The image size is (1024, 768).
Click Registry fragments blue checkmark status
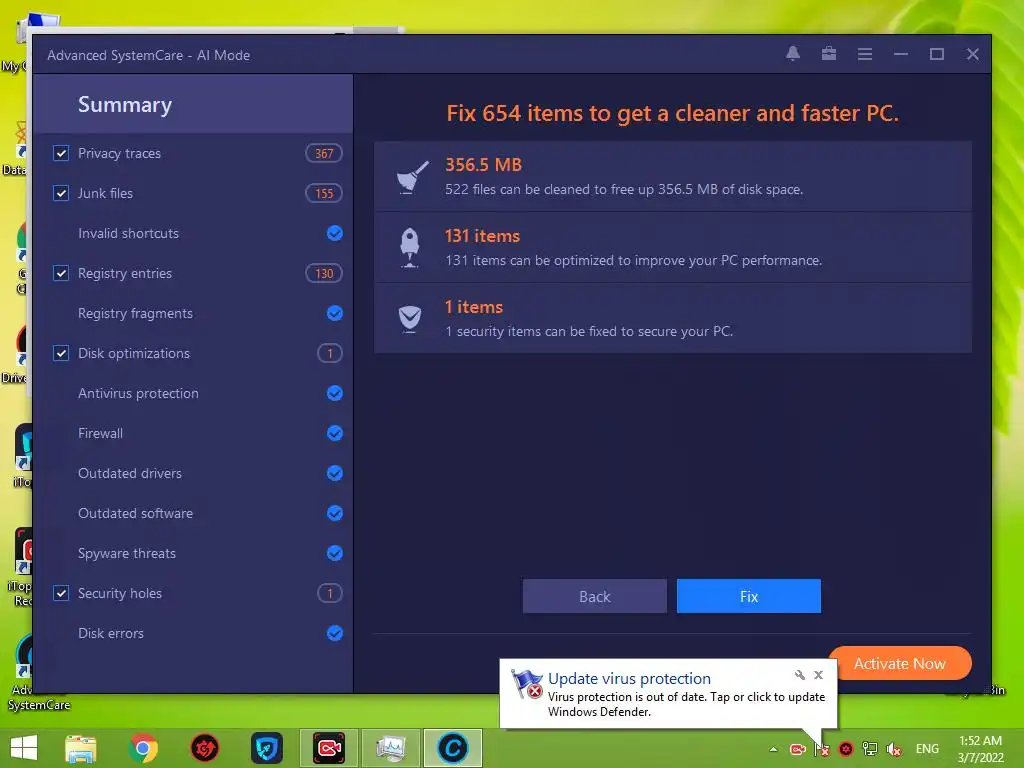point(334,313)
